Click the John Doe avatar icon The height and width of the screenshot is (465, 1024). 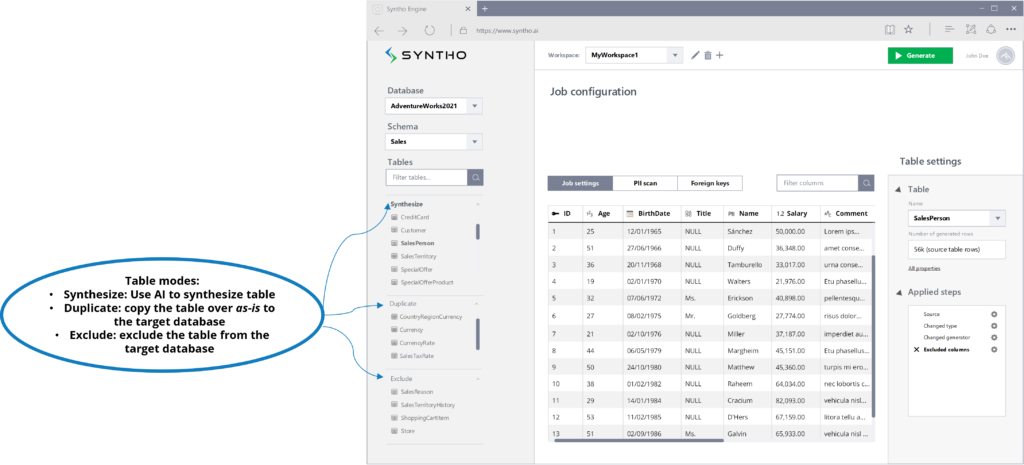pos(1005,56)
